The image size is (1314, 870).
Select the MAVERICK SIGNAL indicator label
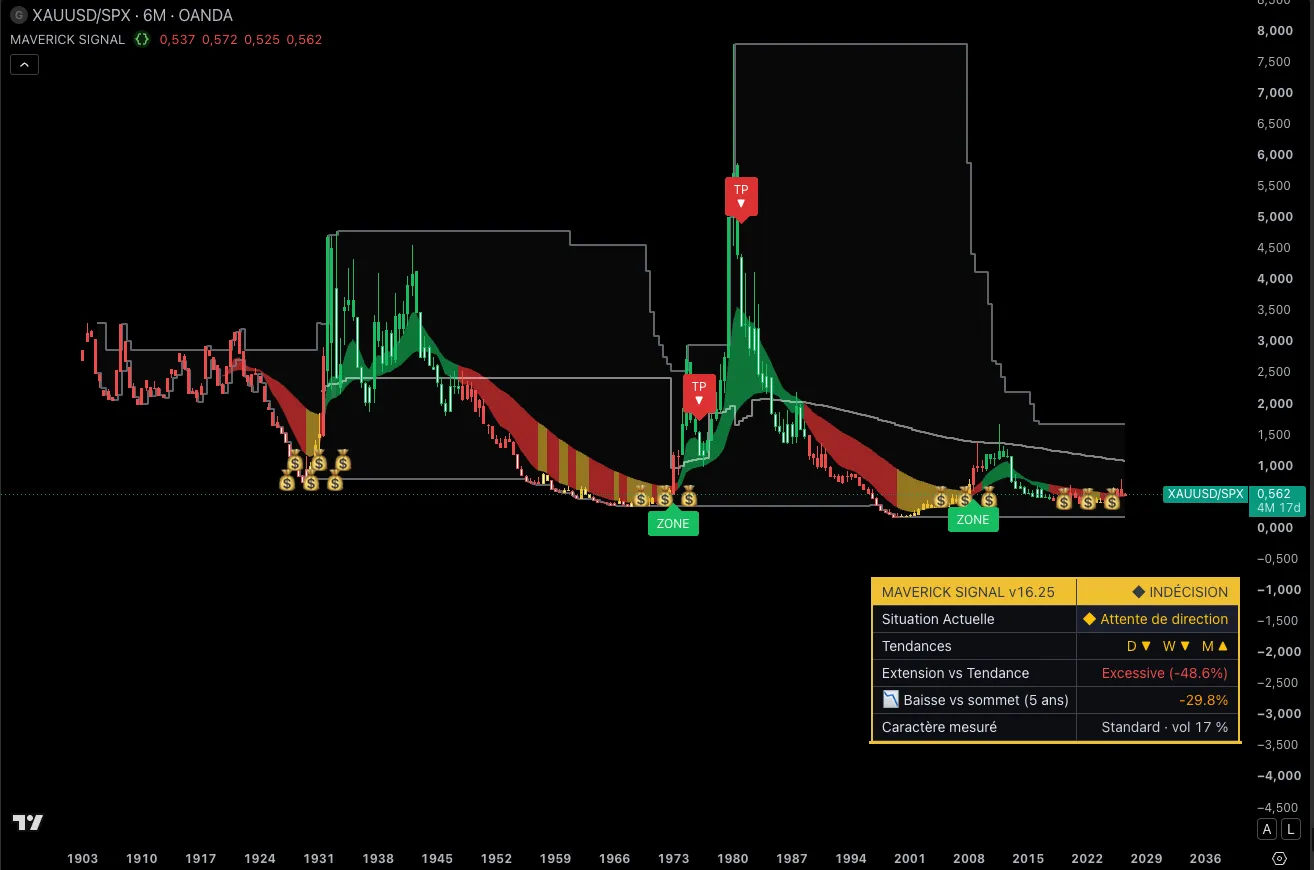click(x=68, y=40)
